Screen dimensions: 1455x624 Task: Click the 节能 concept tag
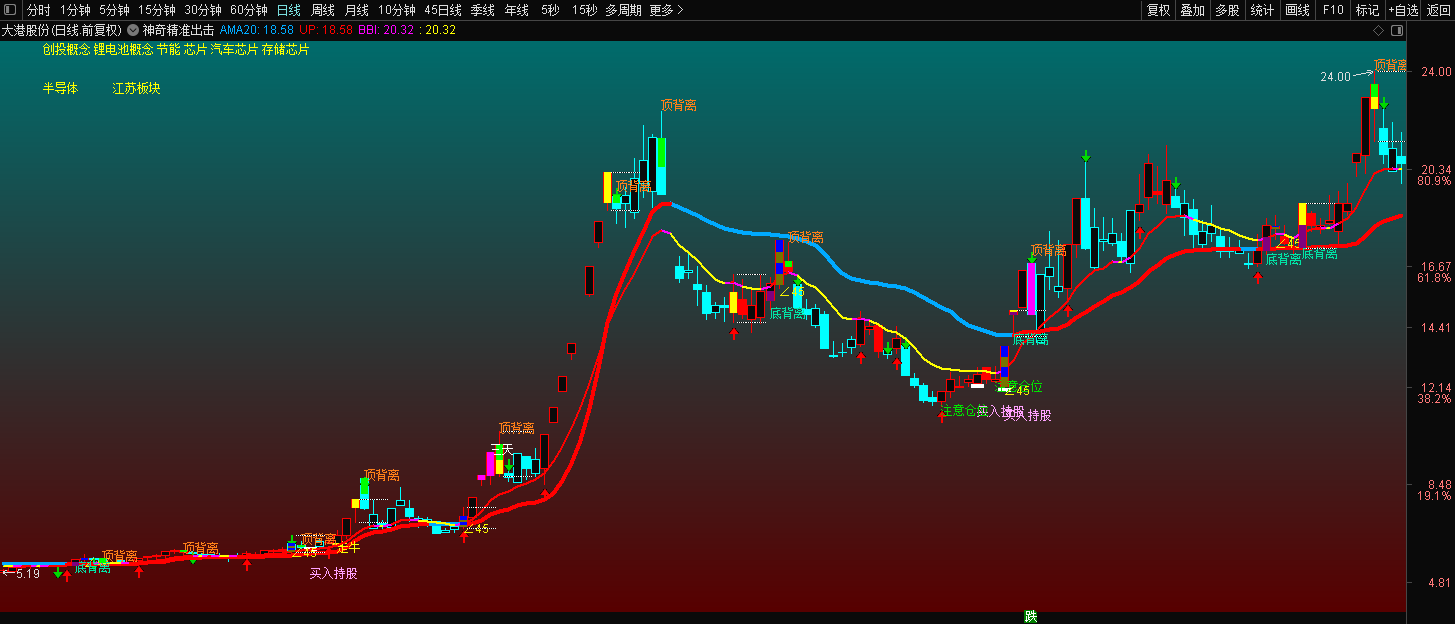(x=168, y=49)
